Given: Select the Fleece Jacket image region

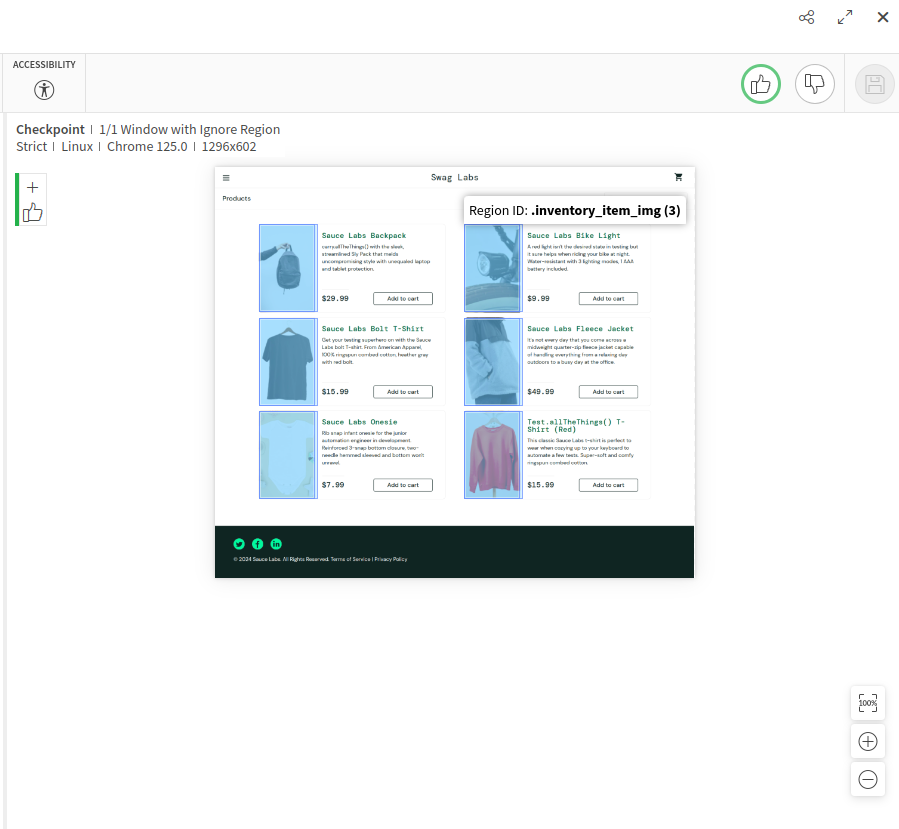Looking at the screenshot, I should click(493, 362).
